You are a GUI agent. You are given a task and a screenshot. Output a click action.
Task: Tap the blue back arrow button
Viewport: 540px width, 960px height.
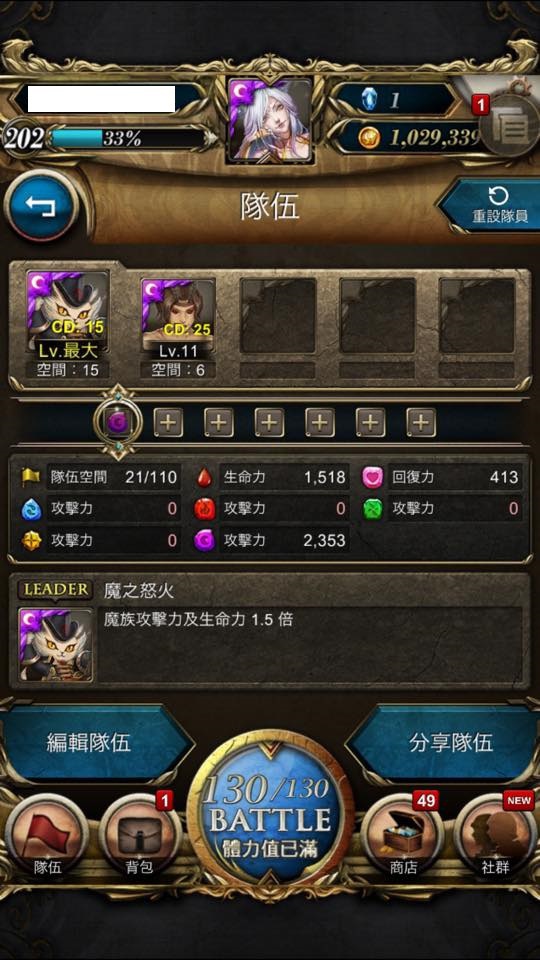point(41,206)
